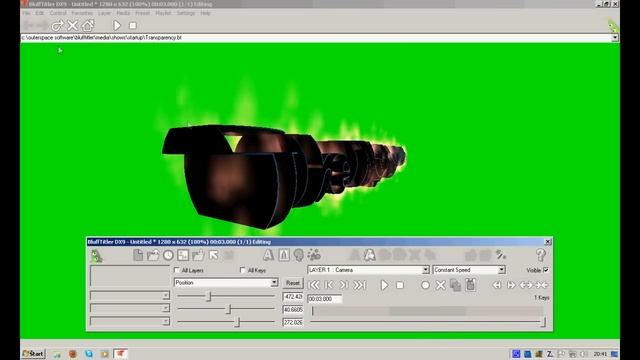This screenshot has height=360, width=640.
Task: Copy key icon
Action: [x=455, y=285]
